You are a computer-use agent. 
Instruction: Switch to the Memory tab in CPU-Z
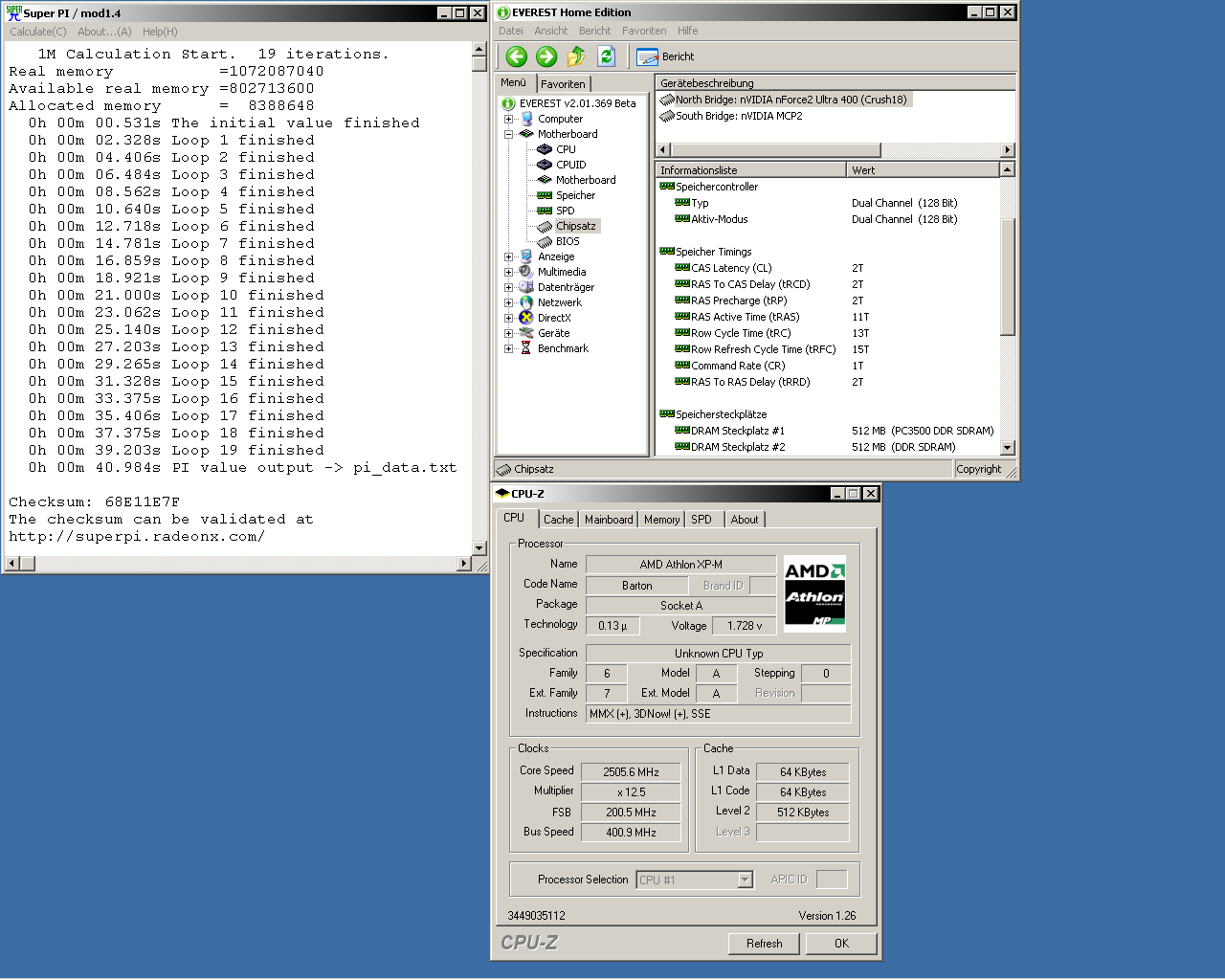[661, 520]
